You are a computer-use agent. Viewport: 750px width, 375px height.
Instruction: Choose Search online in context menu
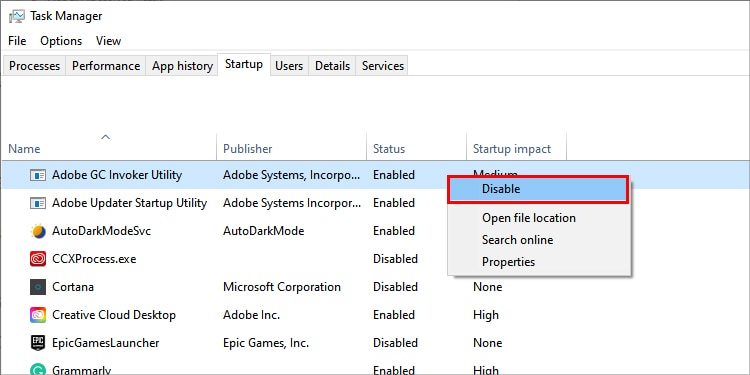click(518, 240)
